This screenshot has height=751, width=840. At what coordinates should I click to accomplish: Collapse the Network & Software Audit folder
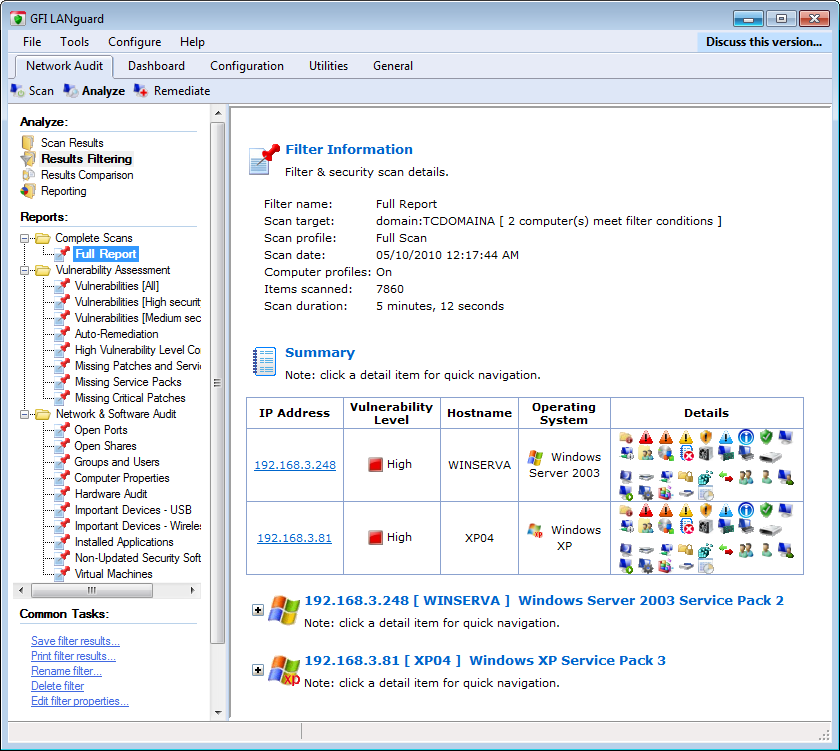click(25, 415)
